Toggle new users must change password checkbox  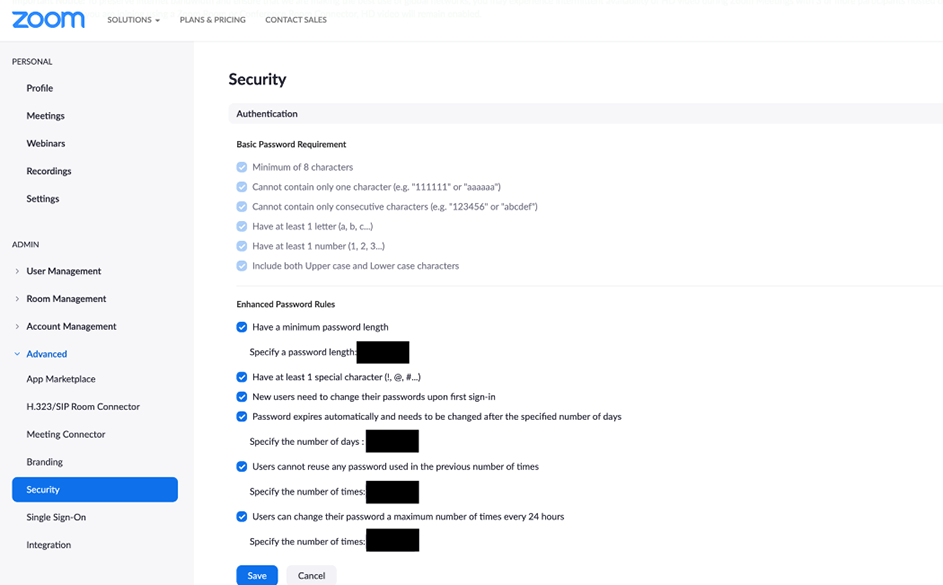(242, 397)
